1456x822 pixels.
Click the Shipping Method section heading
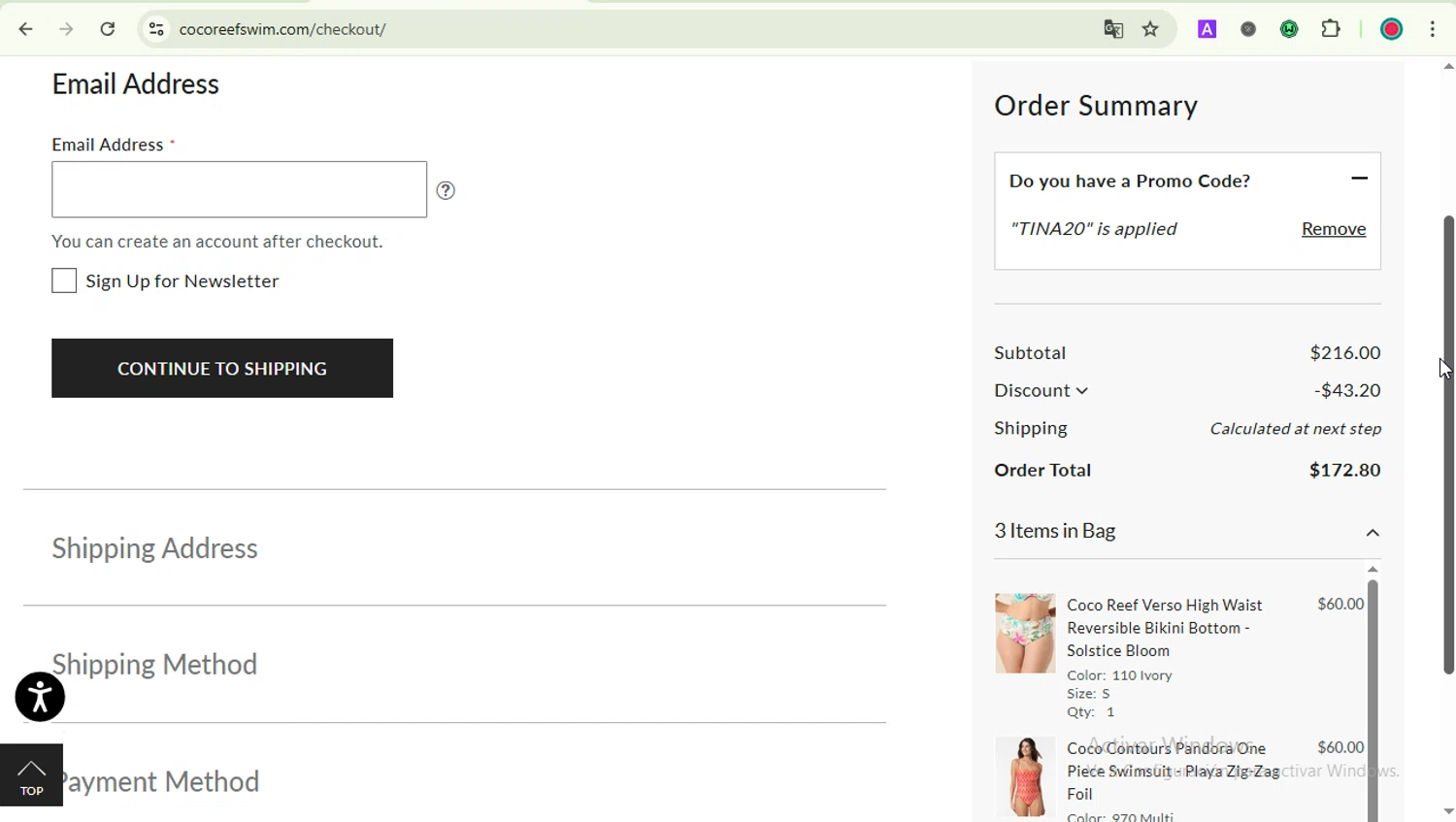pyautogui.click(x=155, y=665)
